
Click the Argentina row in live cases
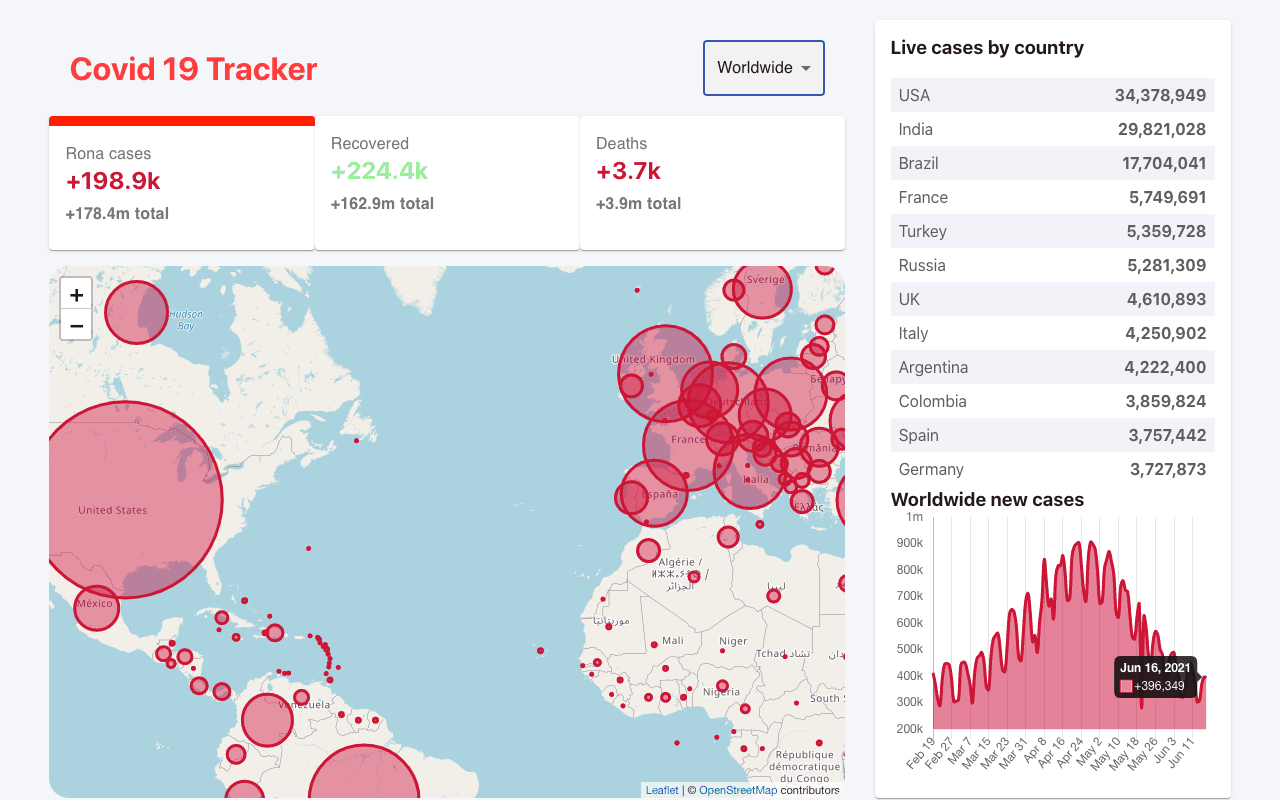[1053, 367]
